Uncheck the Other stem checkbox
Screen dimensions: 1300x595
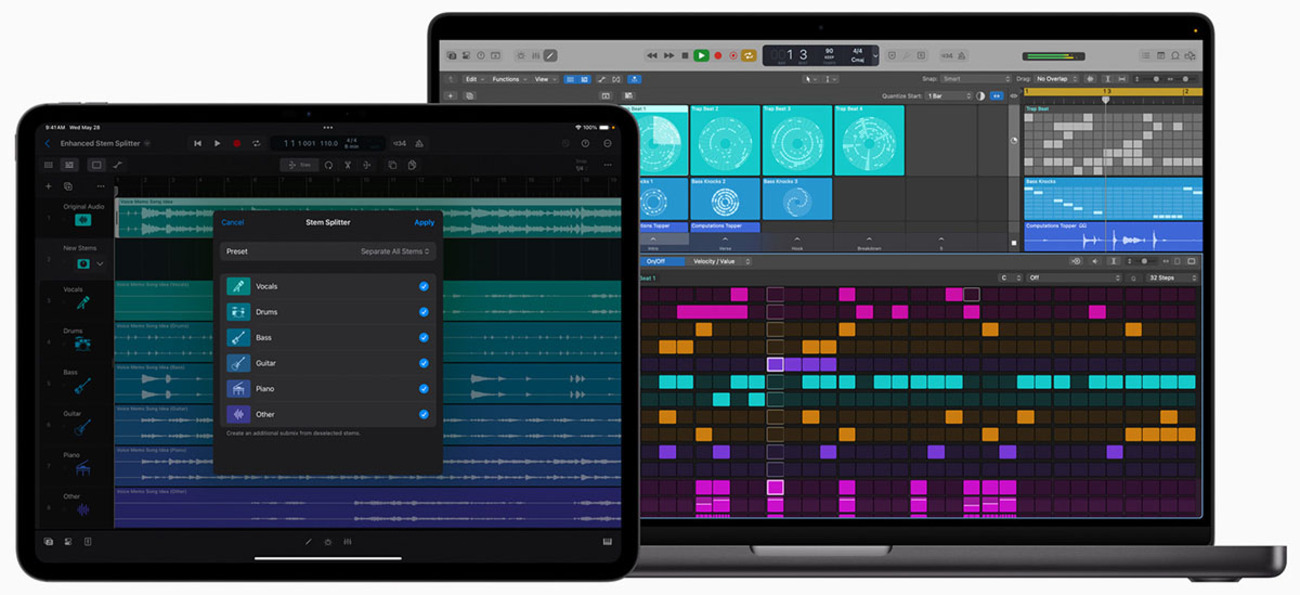424,414
